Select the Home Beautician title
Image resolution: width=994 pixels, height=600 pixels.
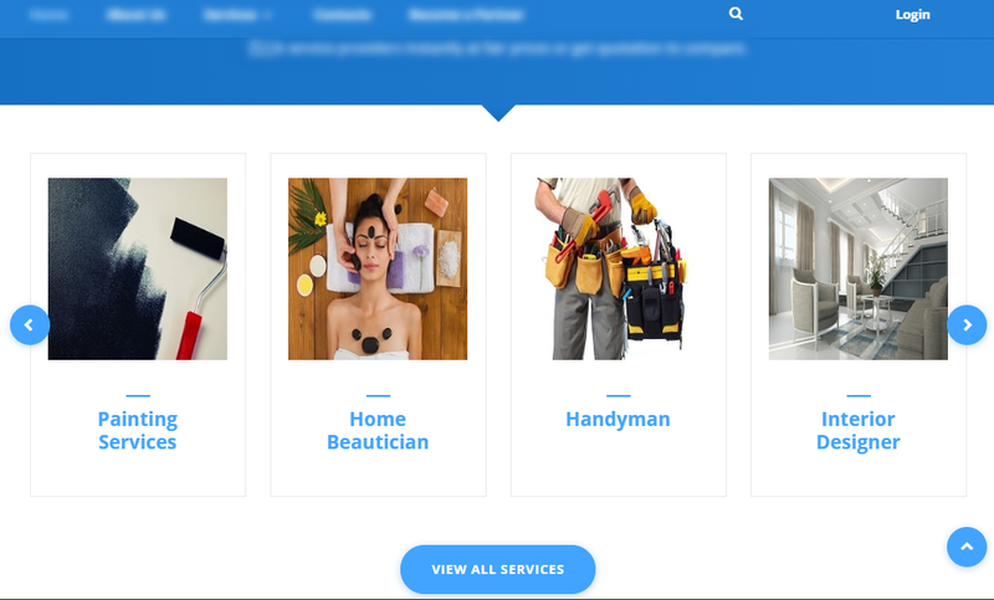[378, 430]
